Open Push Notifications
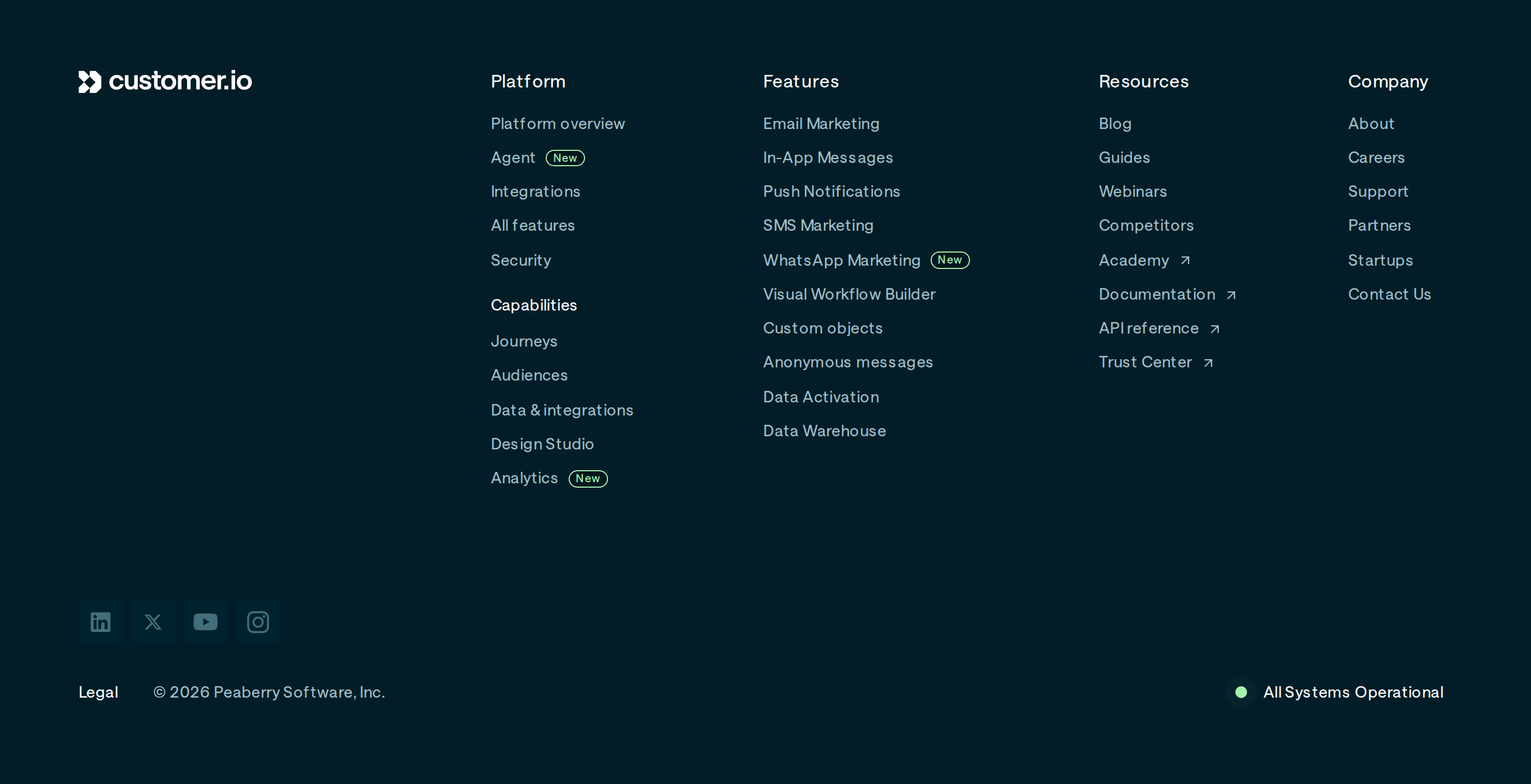Screen dimensions: 1531x784 tap(832, 191)
